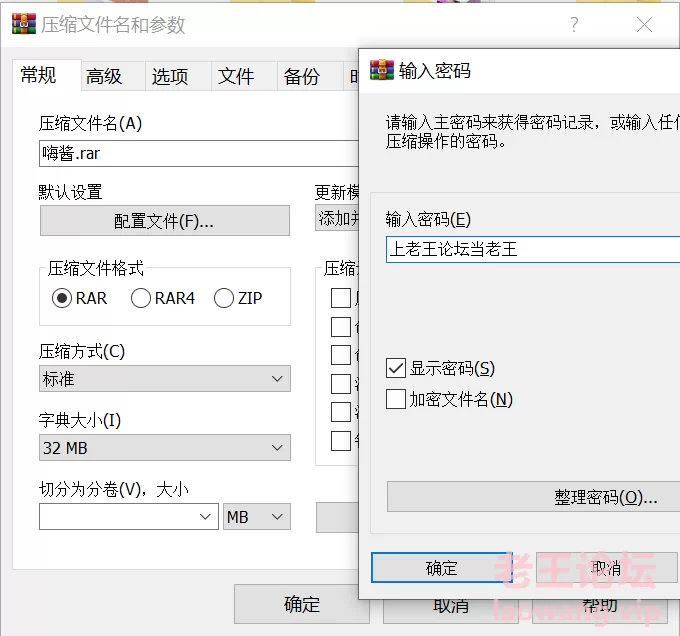Select the RAR4 archive format
Image resolution: width=680 pixels, height=636 pixels.
click(163, 298)
